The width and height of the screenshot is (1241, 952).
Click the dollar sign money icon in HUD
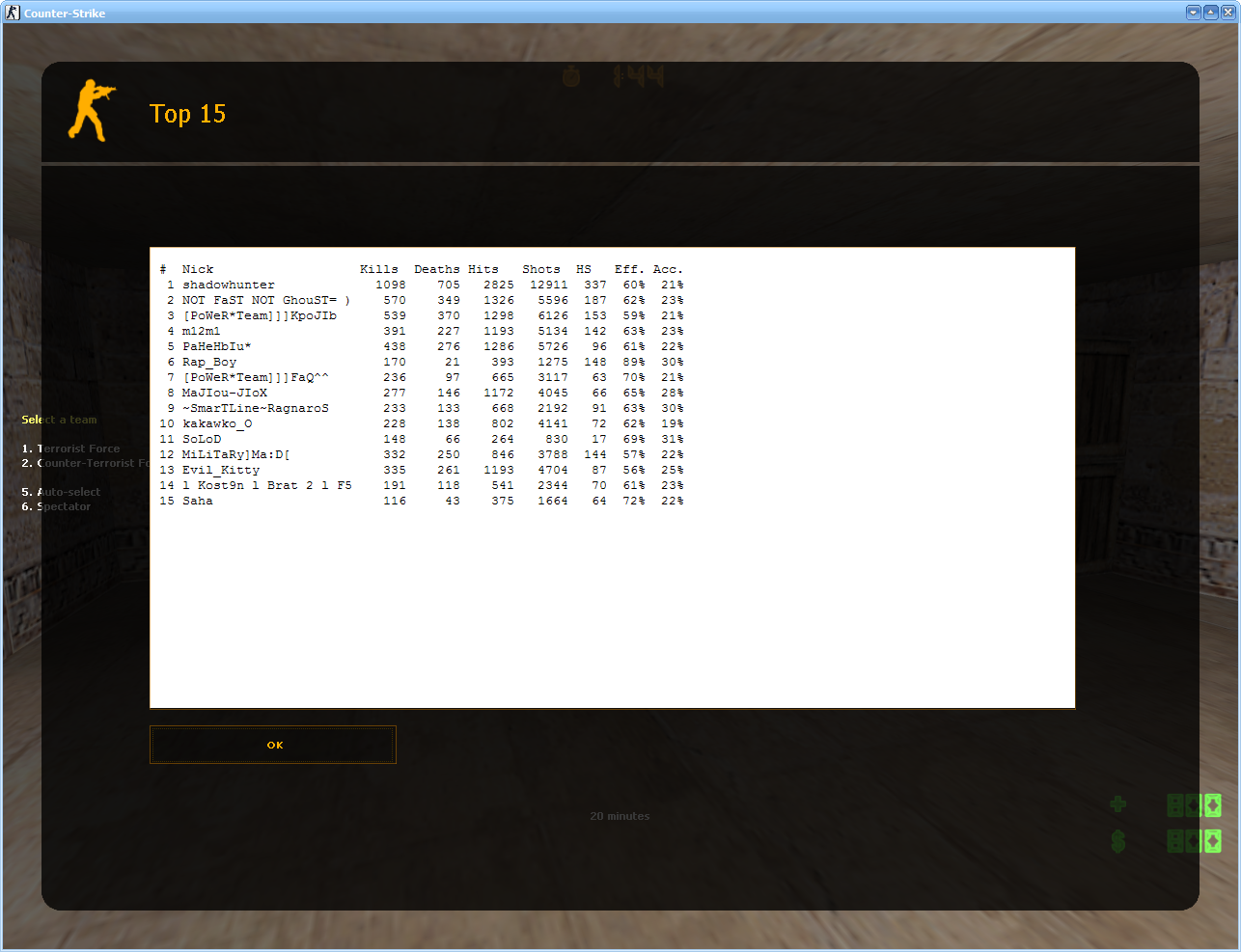pos(1117,841)
